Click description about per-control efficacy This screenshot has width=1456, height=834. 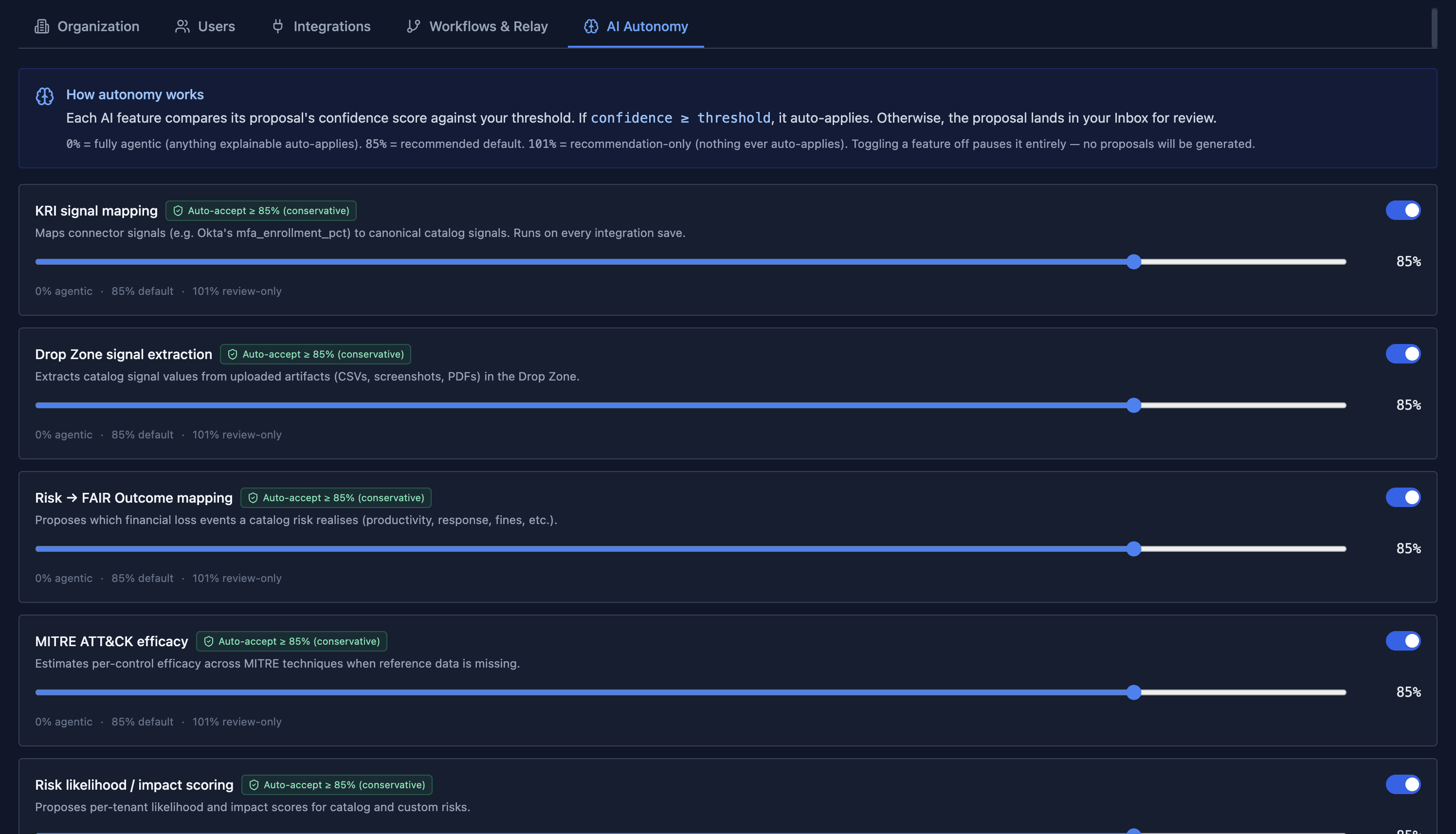[x=278, y=663]
